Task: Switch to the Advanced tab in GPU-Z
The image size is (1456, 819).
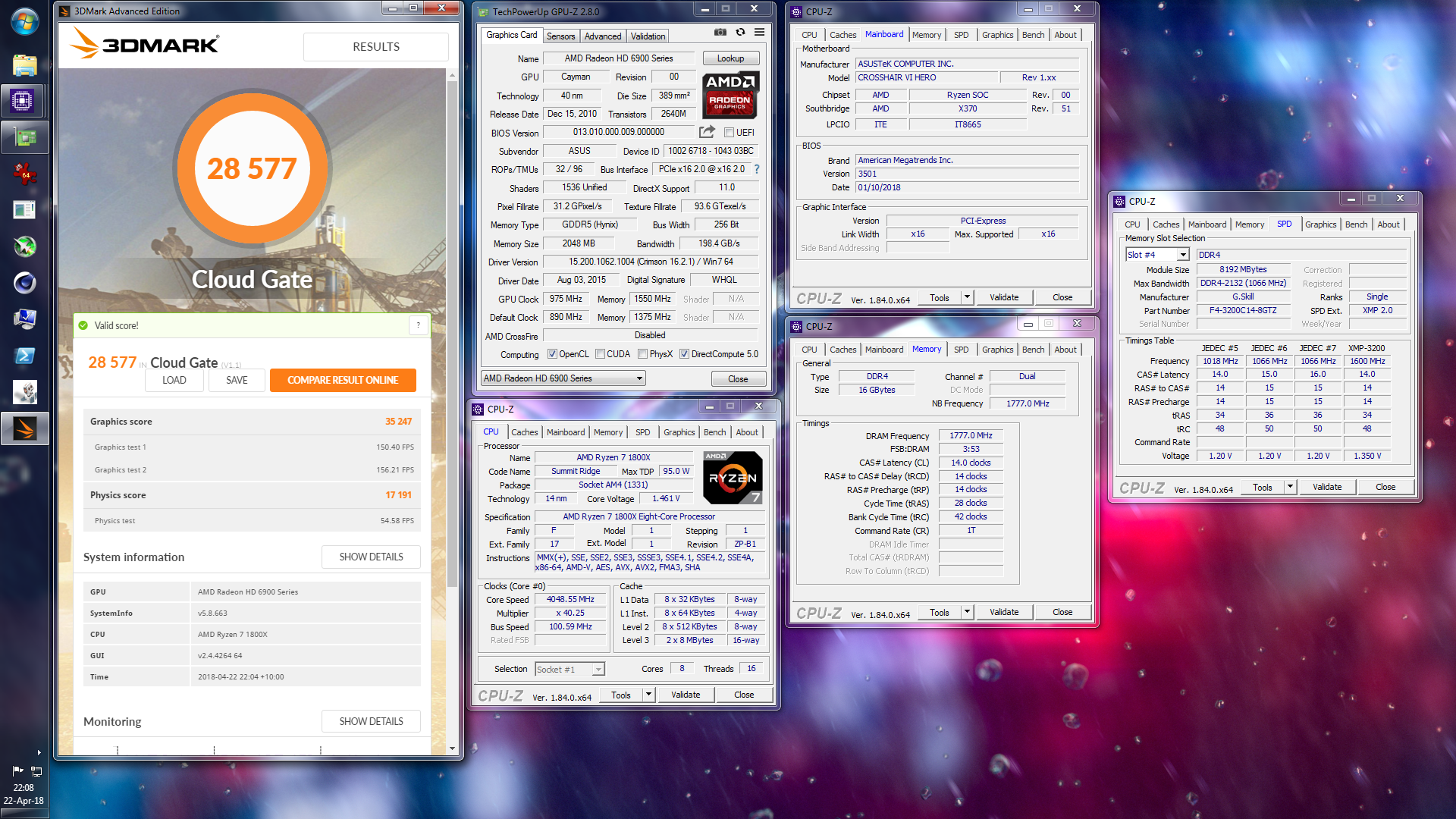Action: pyautogui.click(x=603, y=36)
